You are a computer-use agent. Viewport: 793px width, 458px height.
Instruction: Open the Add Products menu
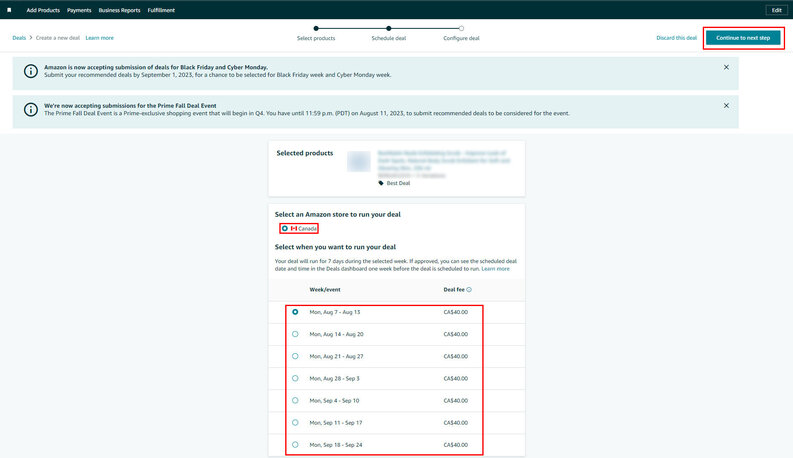pos(43,10)
